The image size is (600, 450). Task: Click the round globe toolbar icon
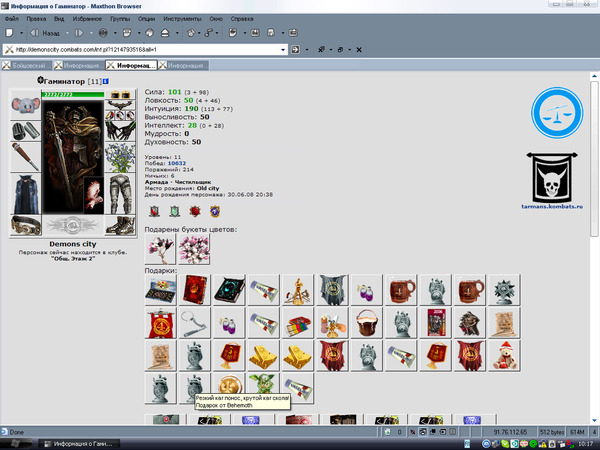tap(103, 33)
